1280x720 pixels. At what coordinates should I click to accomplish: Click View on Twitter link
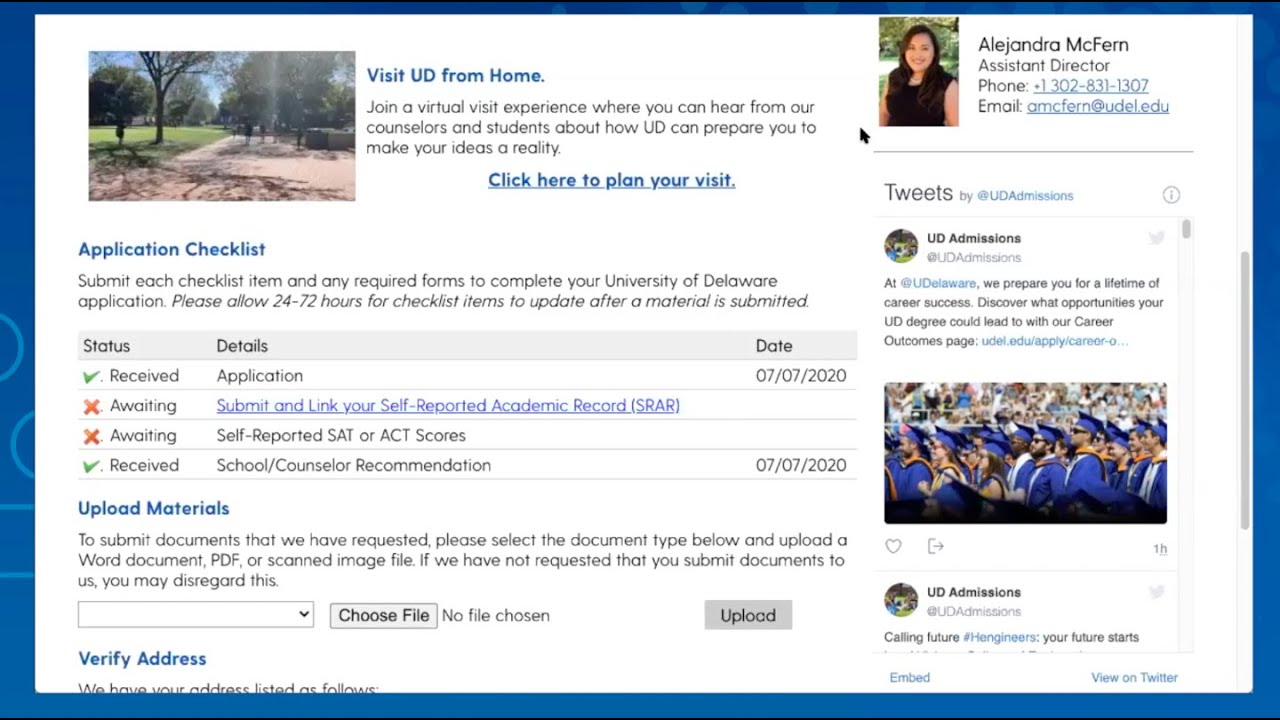(x=1134, y=677)
